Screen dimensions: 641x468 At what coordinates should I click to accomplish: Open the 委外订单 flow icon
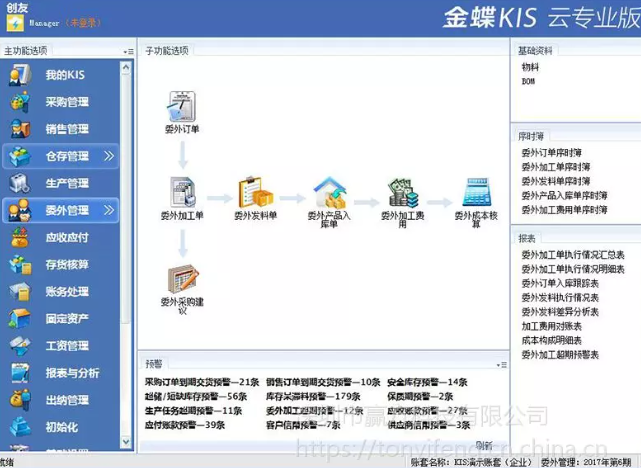coord(182,106)
